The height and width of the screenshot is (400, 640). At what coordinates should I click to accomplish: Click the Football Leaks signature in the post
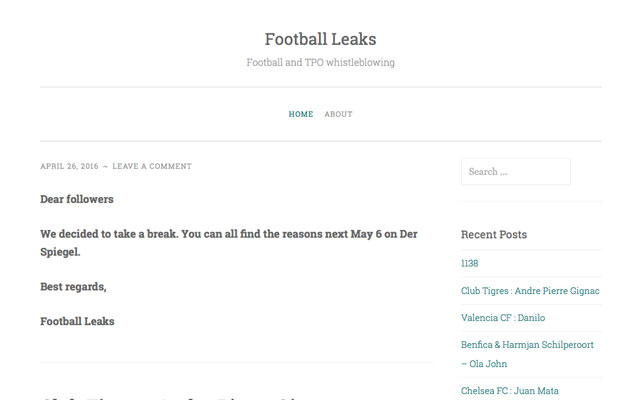[x=77, y=321]
